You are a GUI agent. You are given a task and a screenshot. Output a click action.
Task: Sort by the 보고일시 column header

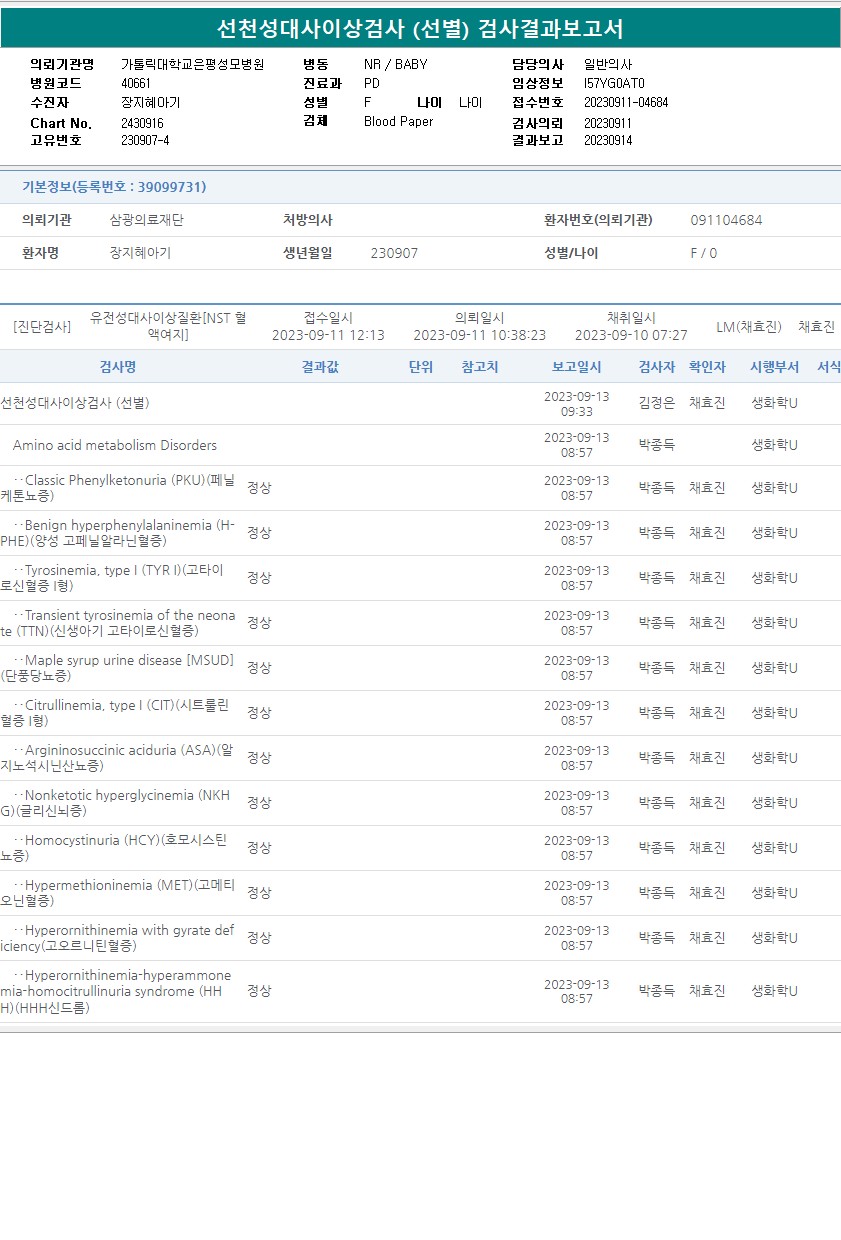pyautogui.click(x=577, y=367)
